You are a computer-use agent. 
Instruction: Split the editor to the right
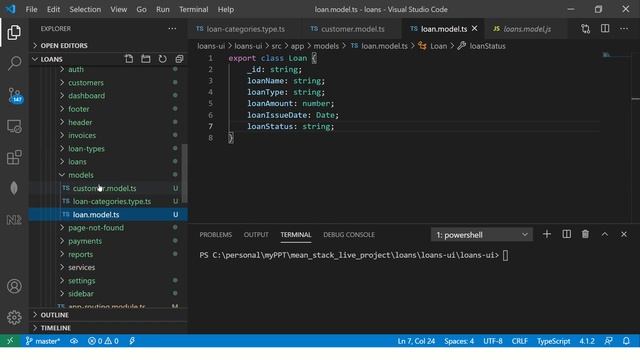tap(605, 29)
